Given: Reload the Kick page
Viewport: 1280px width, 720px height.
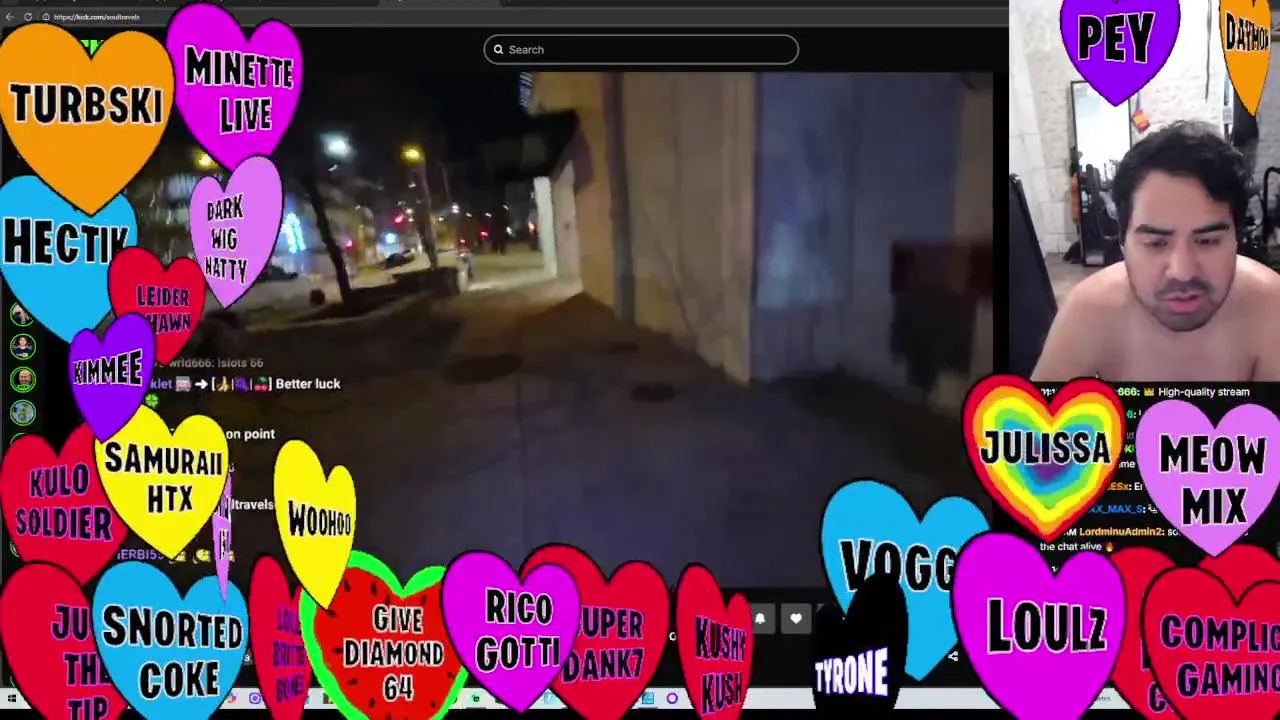Looking at the screenshot, I should click(x=27, y=17).
